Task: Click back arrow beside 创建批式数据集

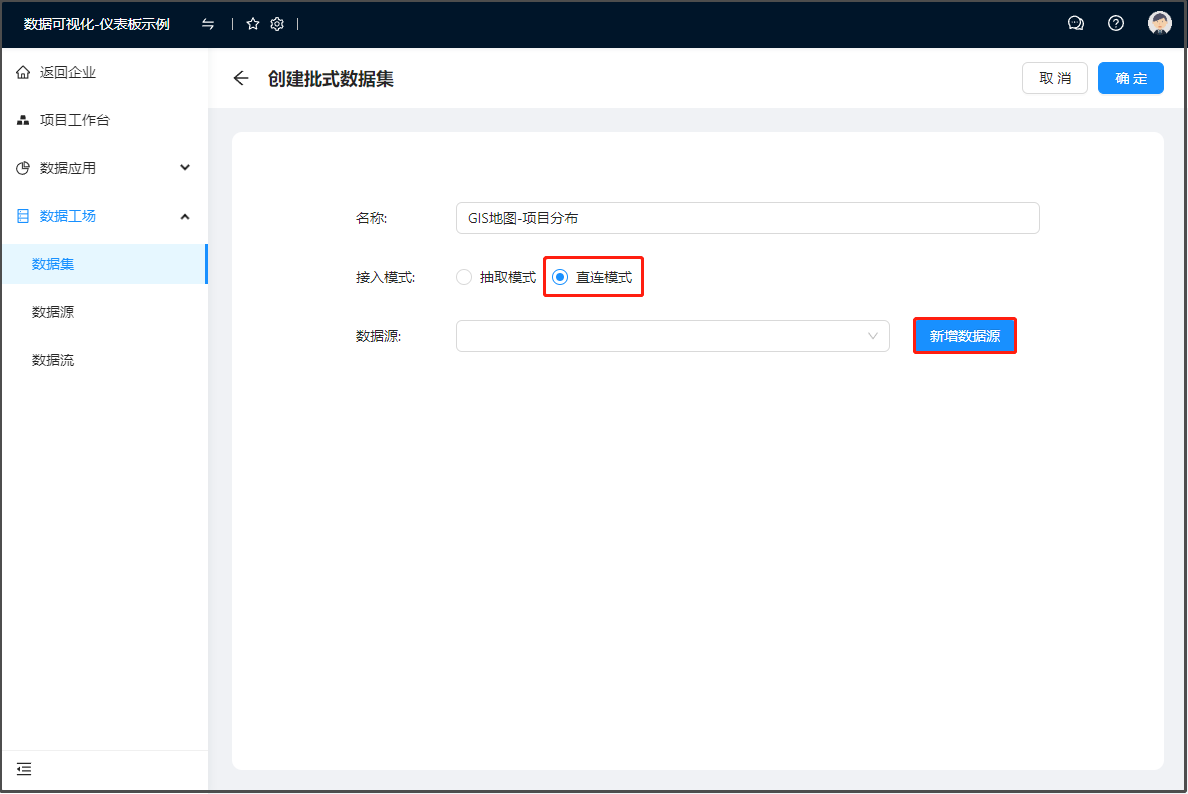Action: point(240,79)
